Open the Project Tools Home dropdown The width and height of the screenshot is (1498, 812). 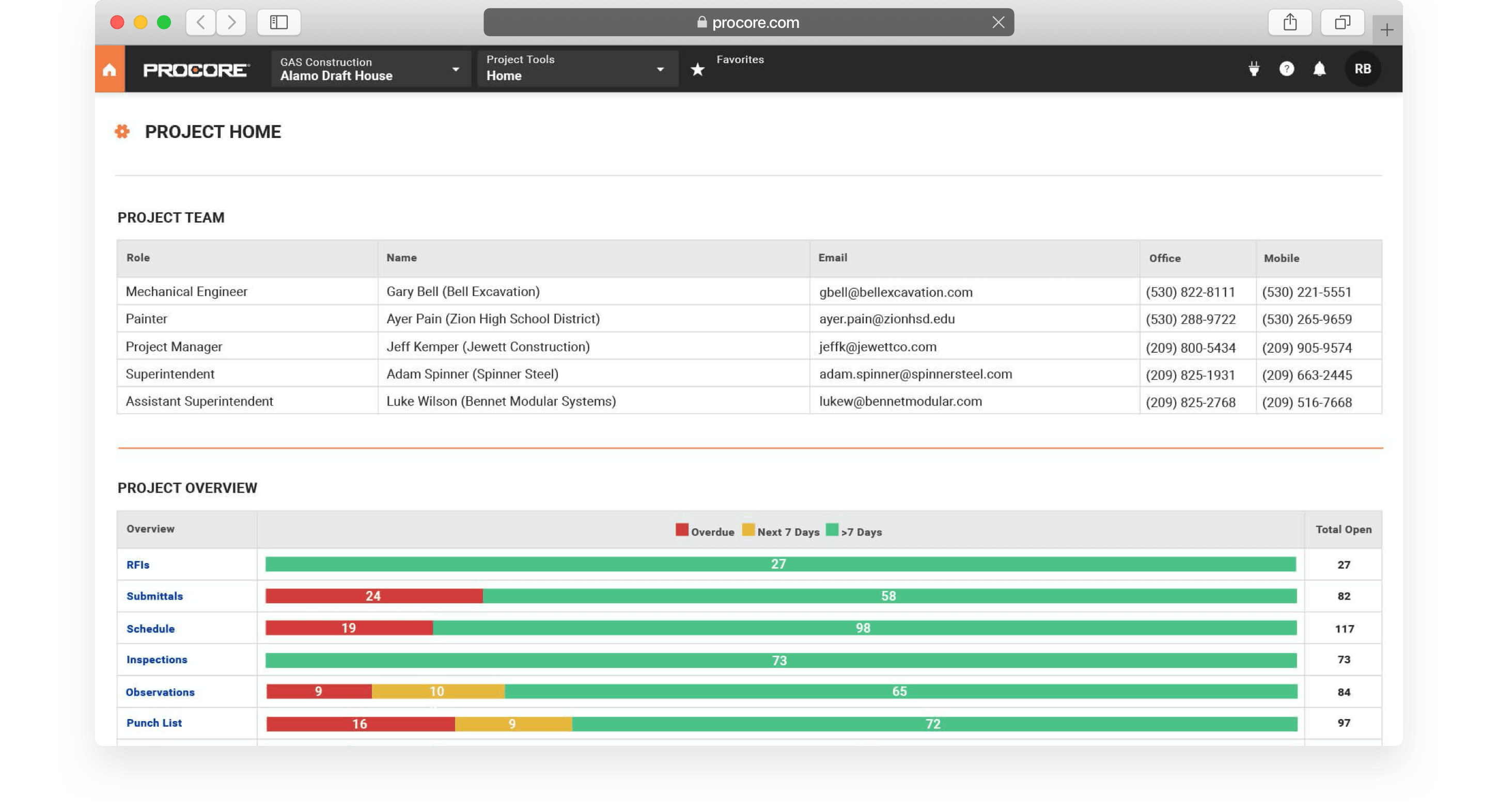(577, 69)
